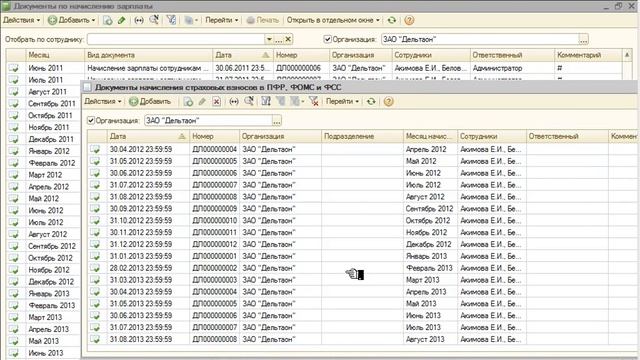
Task: Click pencil edit icon in insurance window toolbar
Action: click(x=202, y=102)
